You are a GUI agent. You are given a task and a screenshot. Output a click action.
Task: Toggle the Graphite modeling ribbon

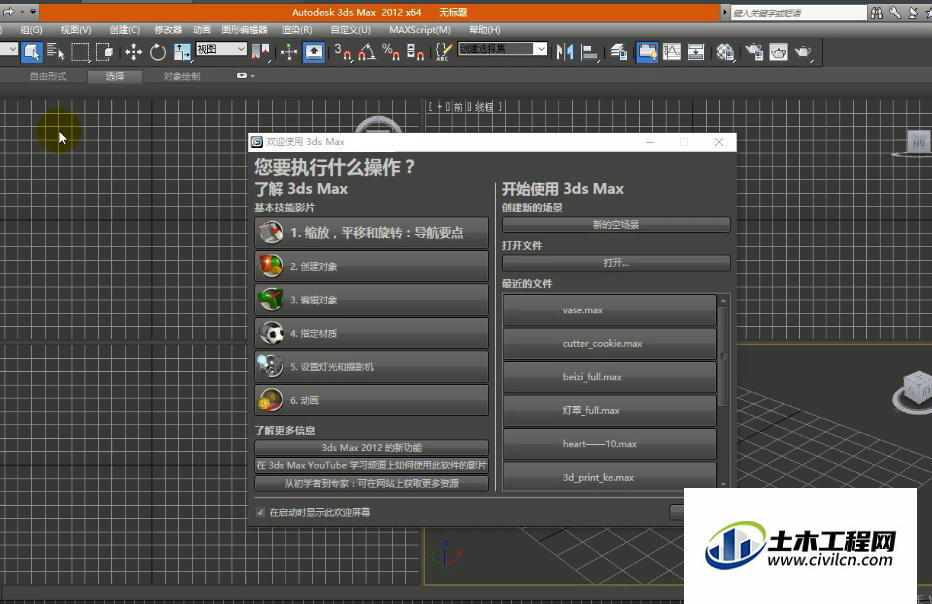coord(647,52)
